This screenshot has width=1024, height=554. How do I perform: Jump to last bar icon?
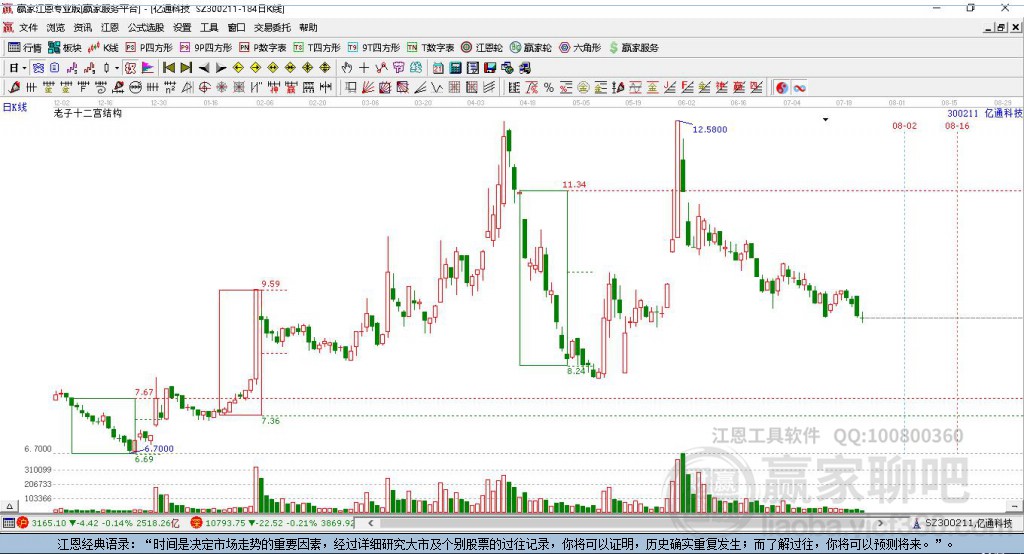pyautogui.click(x=186, y=68)
